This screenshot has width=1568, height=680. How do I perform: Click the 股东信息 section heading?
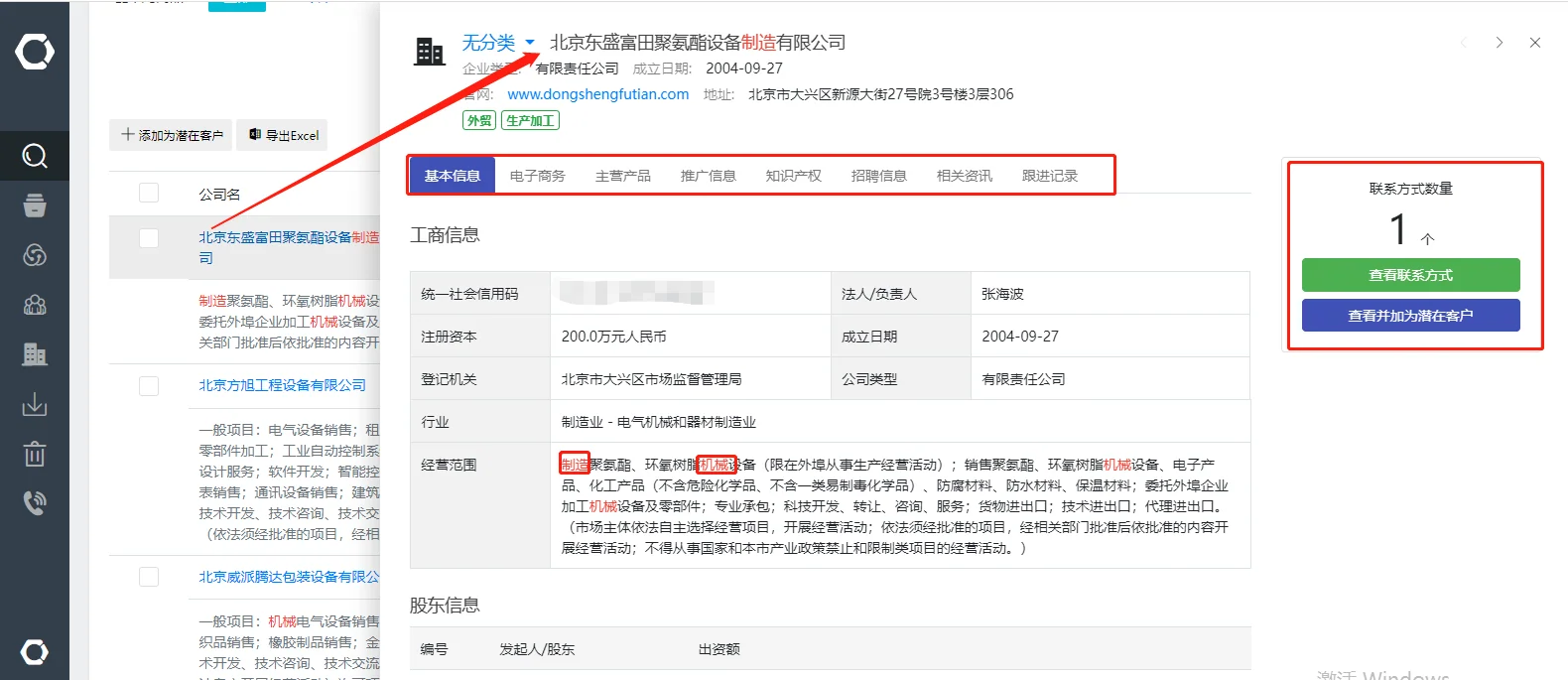tap(445, 606)
